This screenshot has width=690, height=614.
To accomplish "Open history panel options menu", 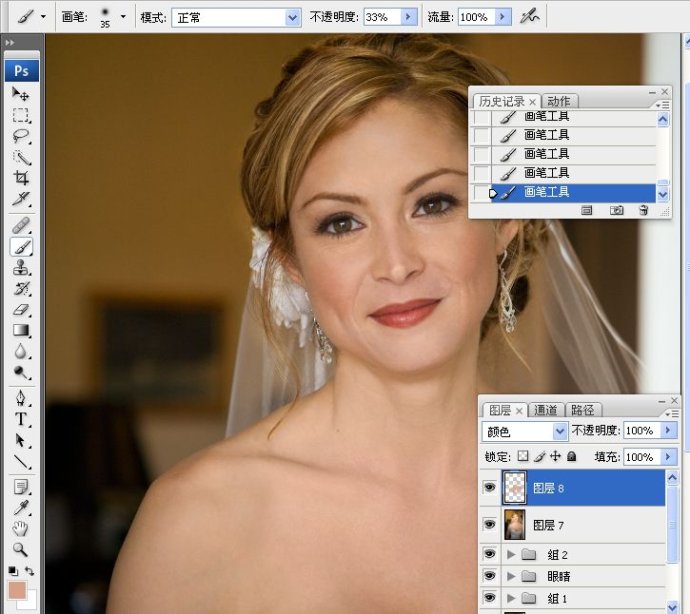I will pos(663,105).
